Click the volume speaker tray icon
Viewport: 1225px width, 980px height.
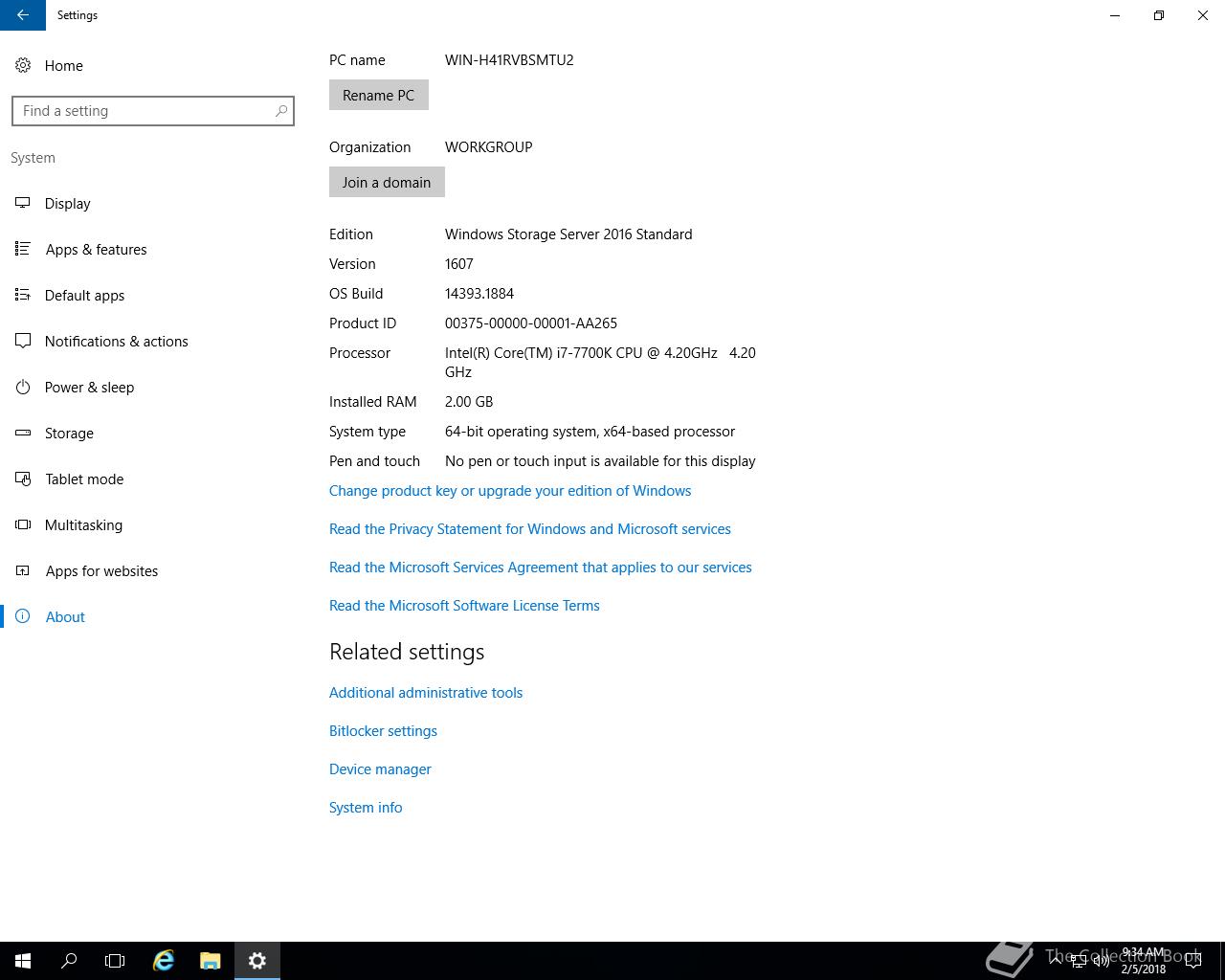click(x=1102, y=961)
